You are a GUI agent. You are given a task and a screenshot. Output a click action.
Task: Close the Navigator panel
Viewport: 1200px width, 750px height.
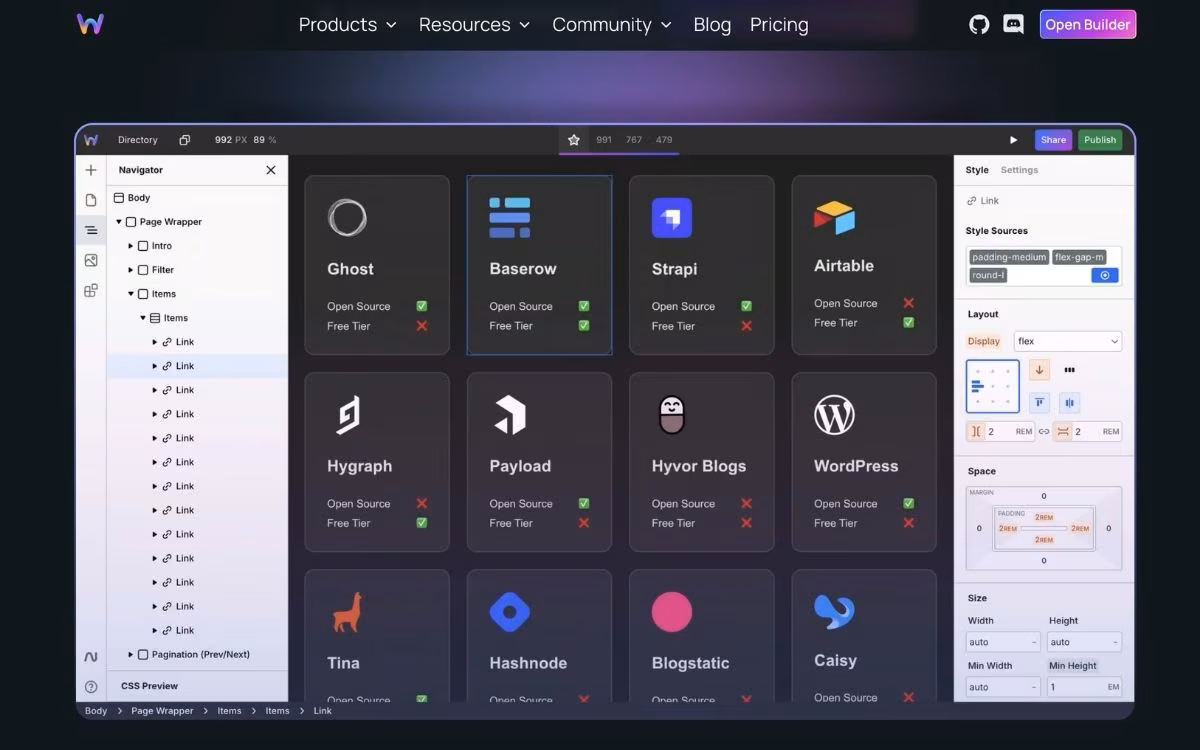click(x=271, y=170)
